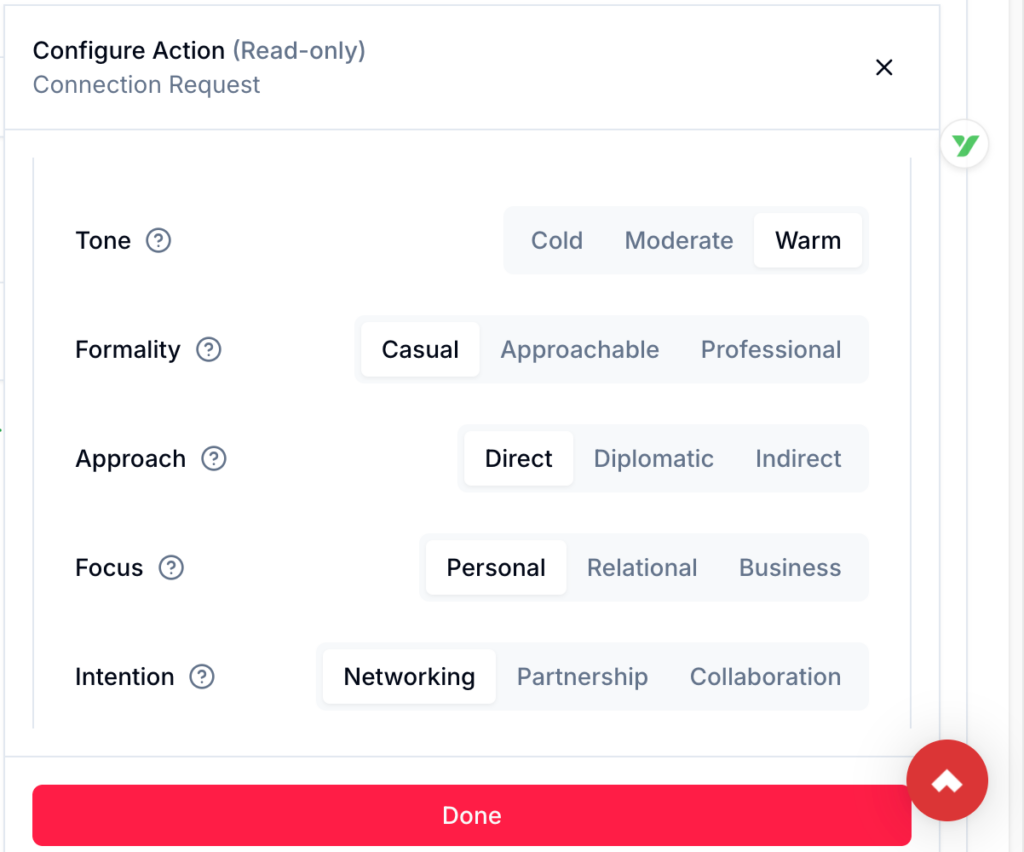Select Partnership as the intention
This screenshot has width=1024, height=852.
pos(582,677)
